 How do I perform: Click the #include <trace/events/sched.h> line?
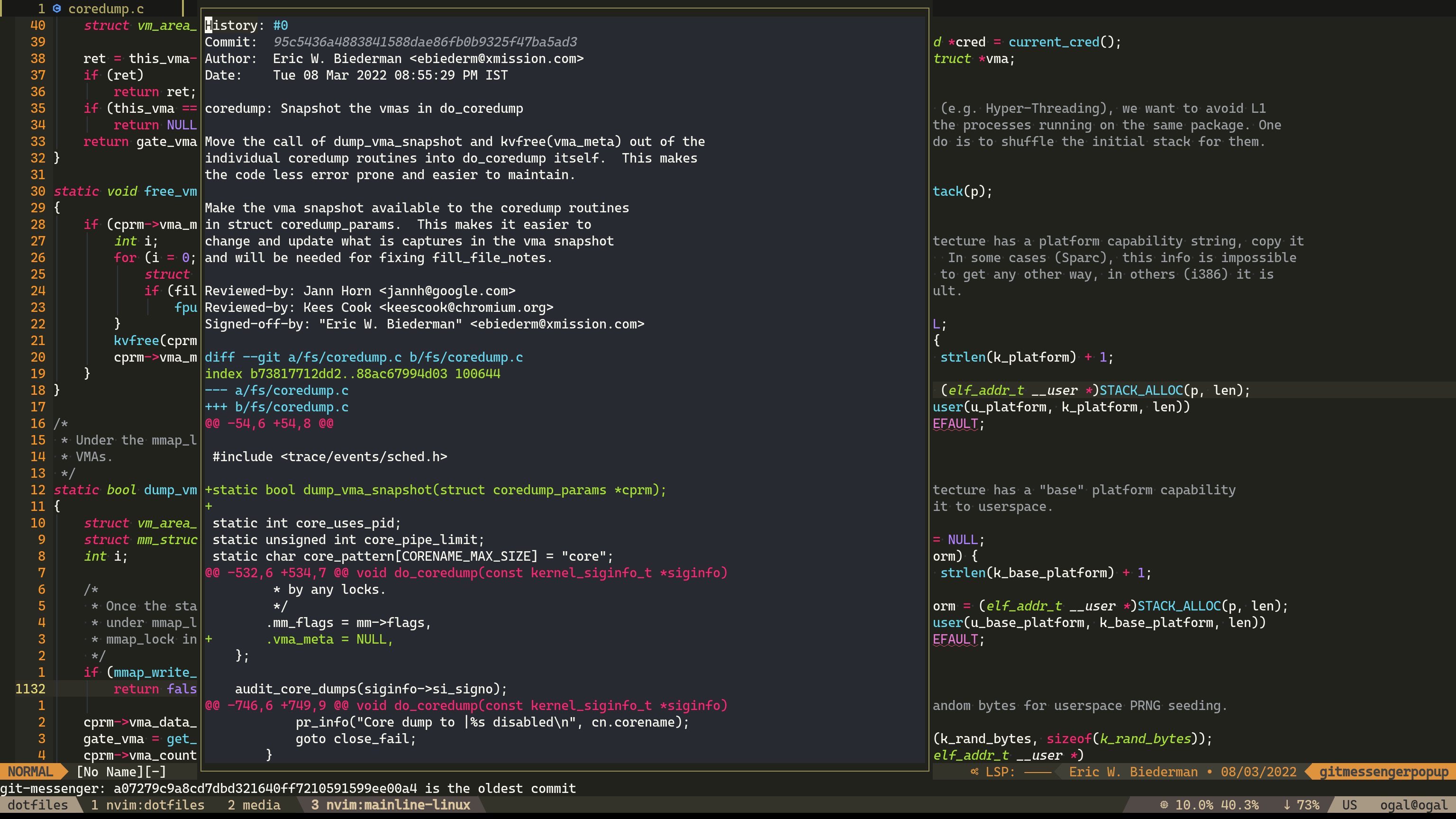(329, 456)
